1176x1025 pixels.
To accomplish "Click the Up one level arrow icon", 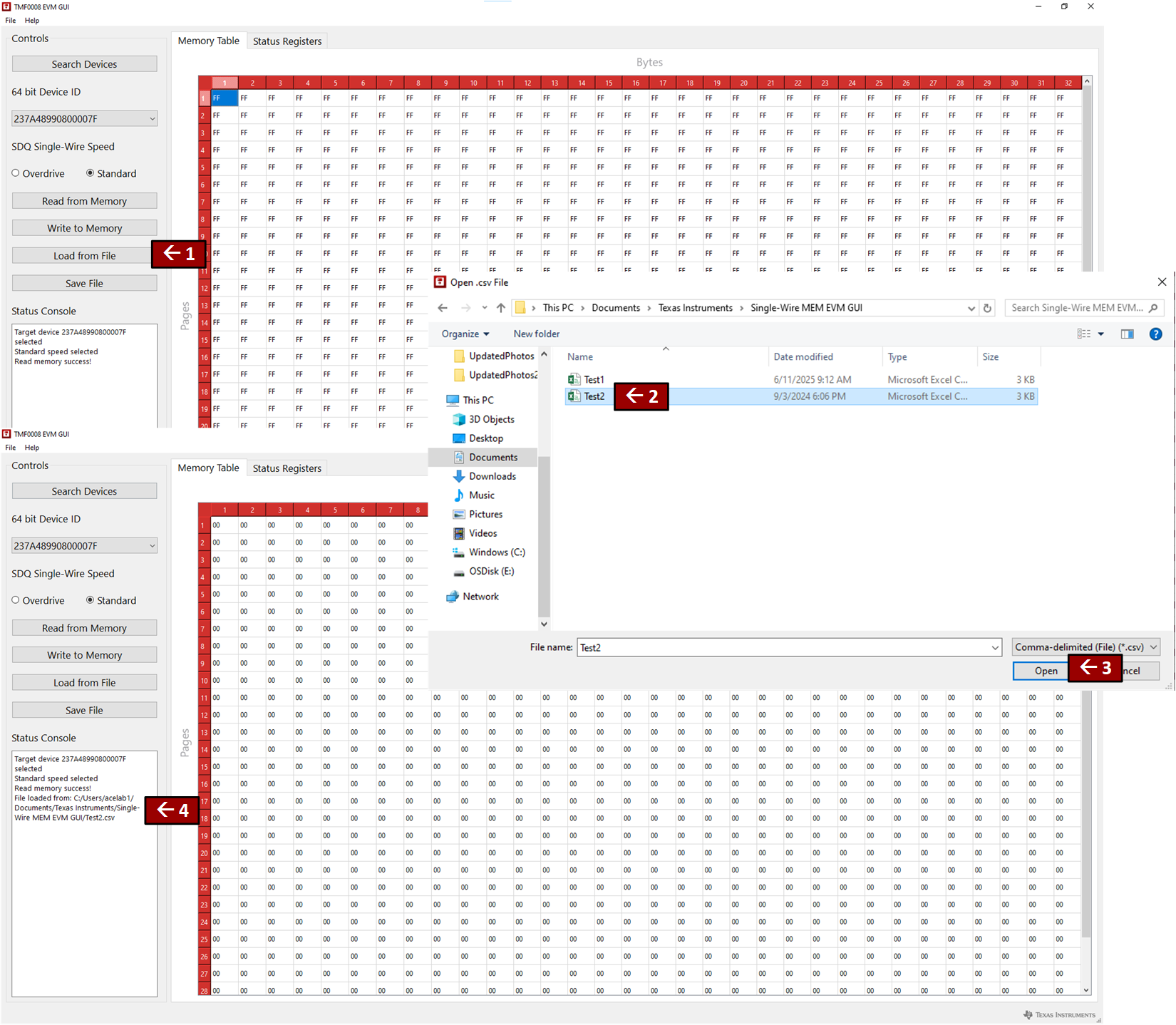I will pos(501,308).
